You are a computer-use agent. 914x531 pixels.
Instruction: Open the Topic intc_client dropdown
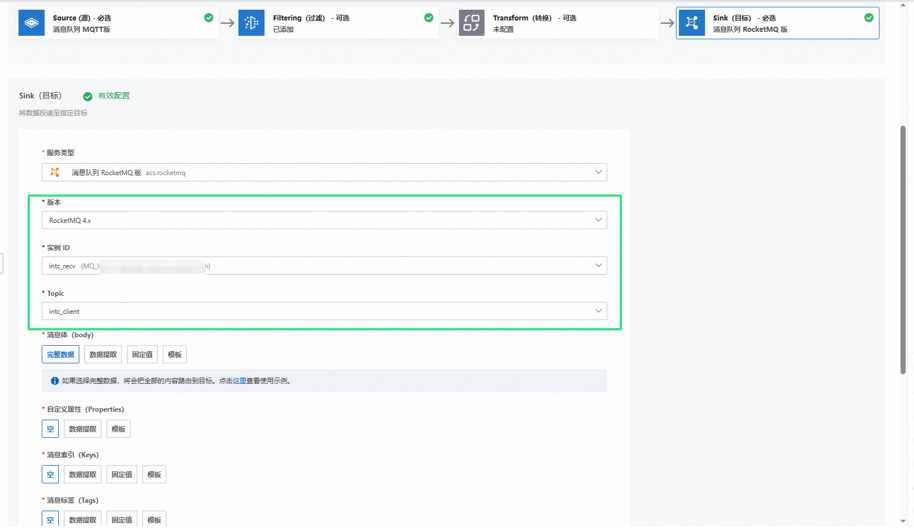[324, 311]
